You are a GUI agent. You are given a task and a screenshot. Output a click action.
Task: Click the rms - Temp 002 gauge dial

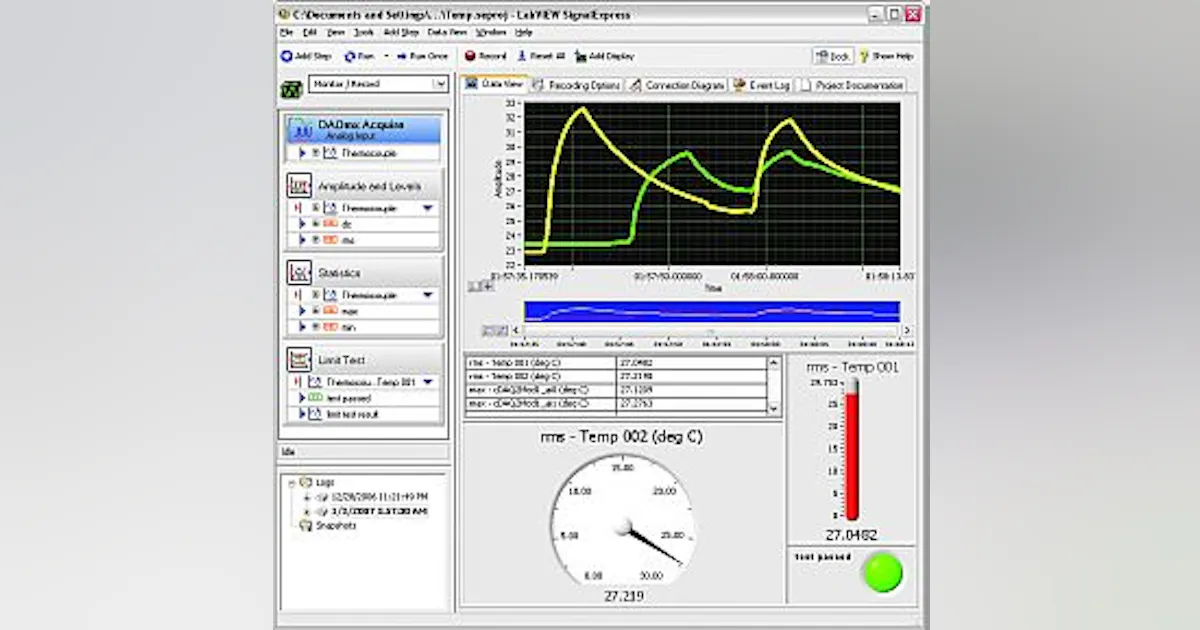coord(622,523)
